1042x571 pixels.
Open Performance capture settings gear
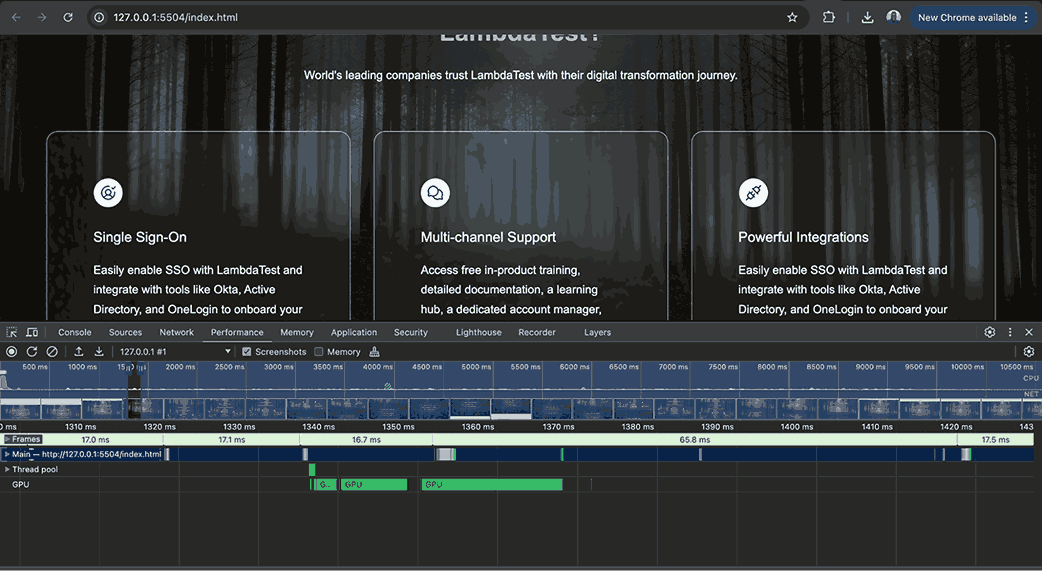point(1029,352)
